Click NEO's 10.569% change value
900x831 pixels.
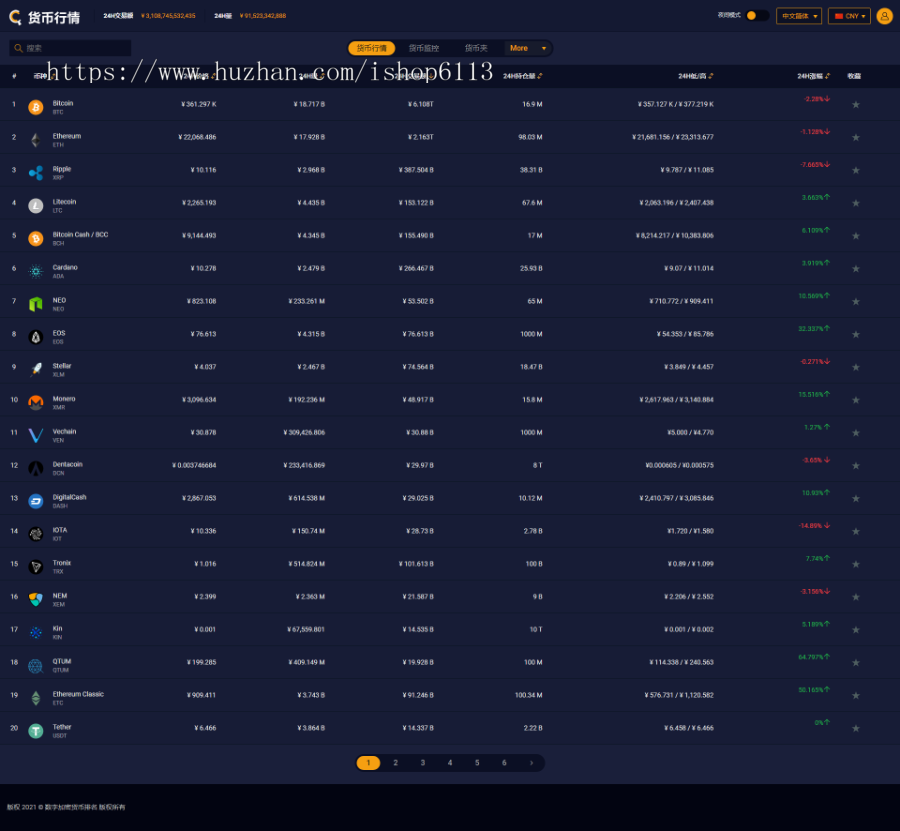(x=814, y=296)
